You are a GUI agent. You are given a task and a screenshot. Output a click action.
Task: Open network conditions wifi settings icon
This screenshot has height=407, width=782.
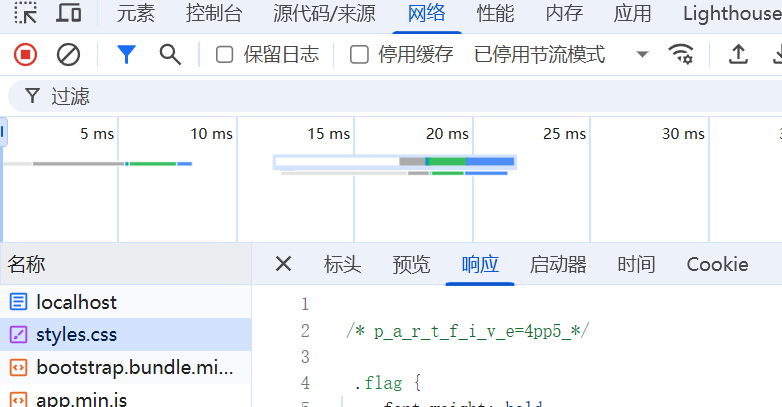(x=681, y=54)
